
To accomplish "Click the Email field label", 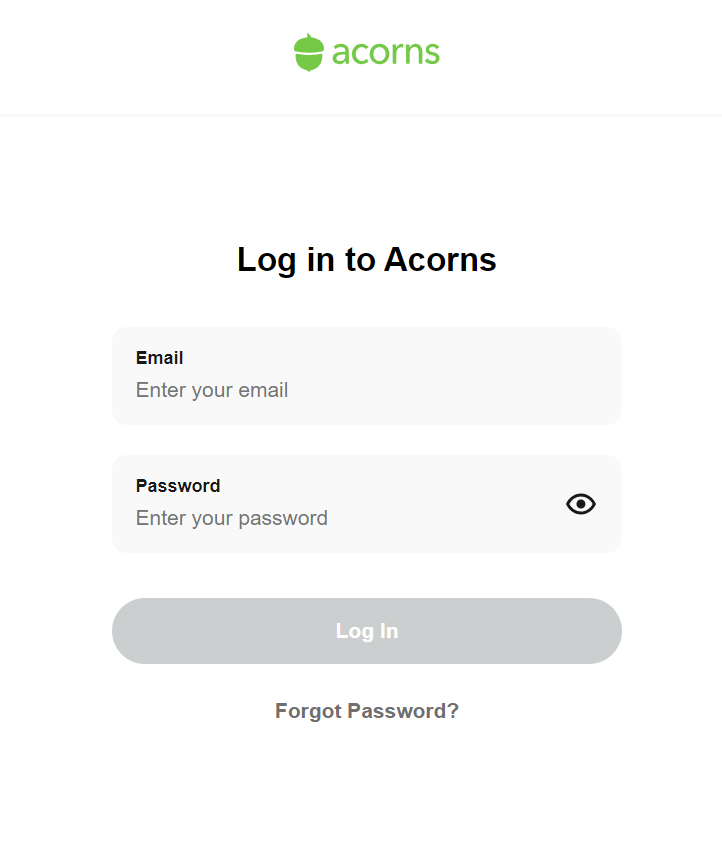I will (159, 358).
